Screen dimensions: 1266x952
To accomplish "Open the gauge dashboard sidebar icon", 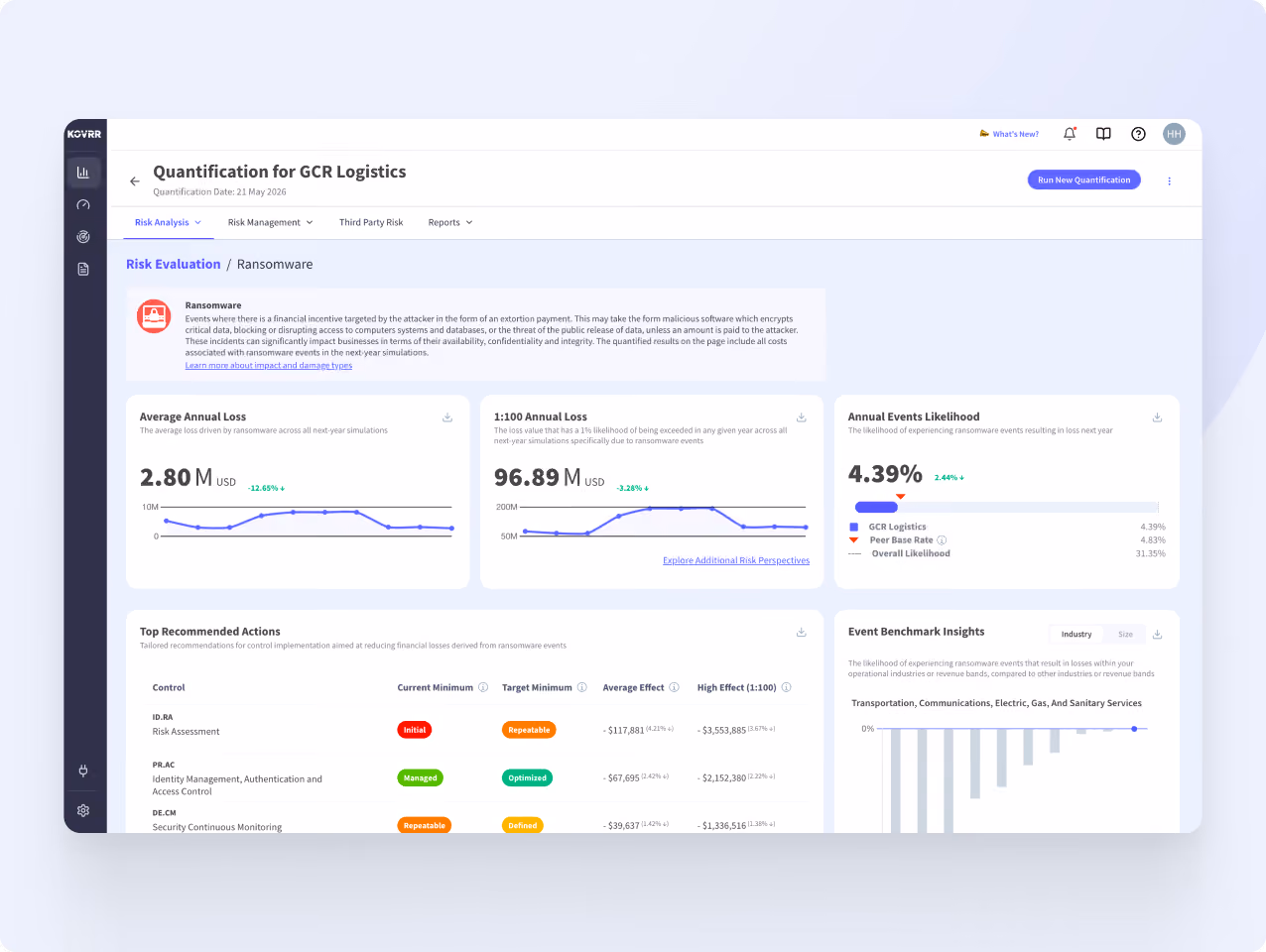I will point(83,204).
